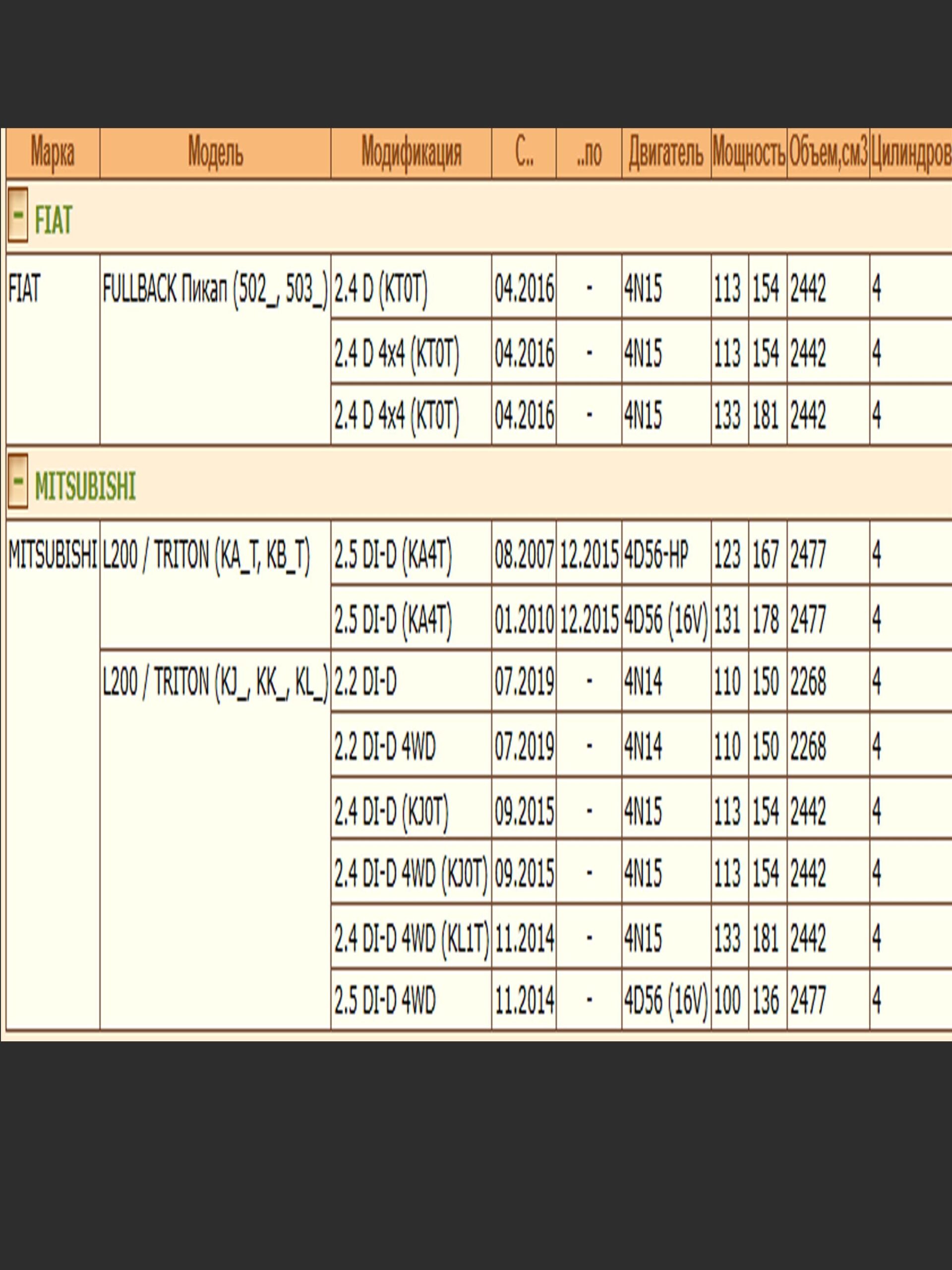Click the Модификация column header
The image size is (952, 1270).
(411, 153)
